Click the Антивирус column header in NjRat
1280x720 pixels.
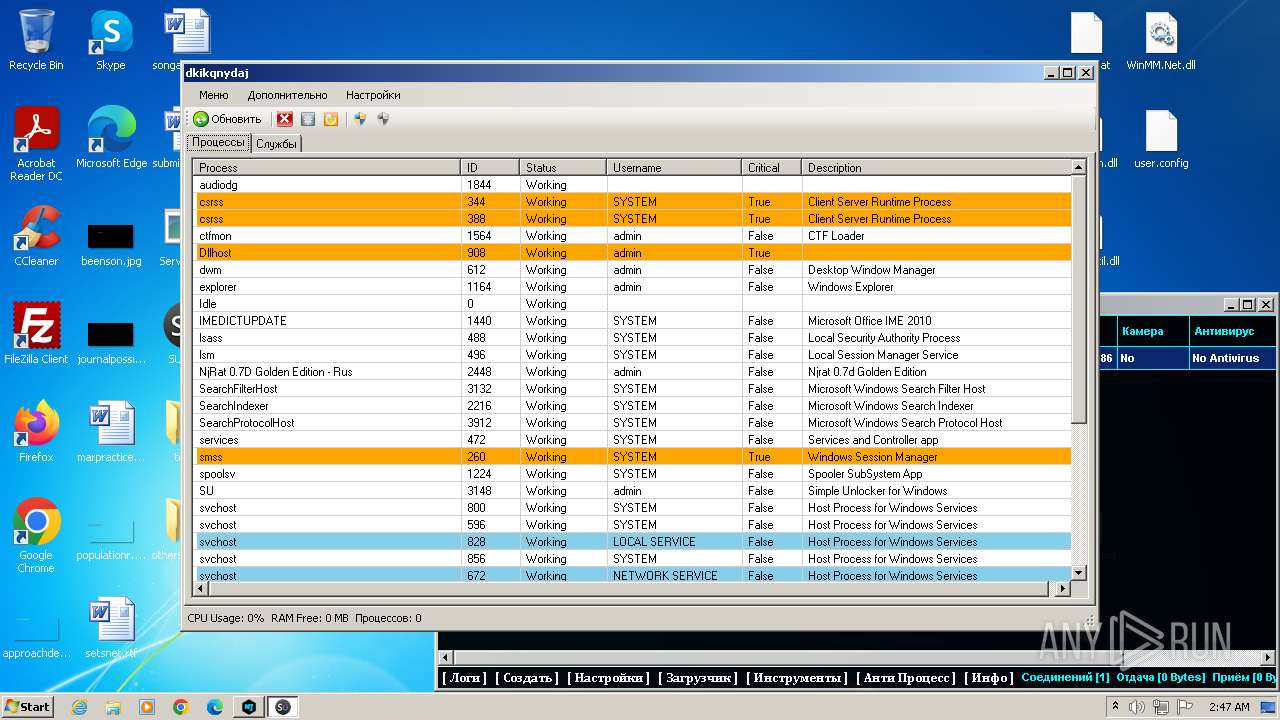[1231, 331]
